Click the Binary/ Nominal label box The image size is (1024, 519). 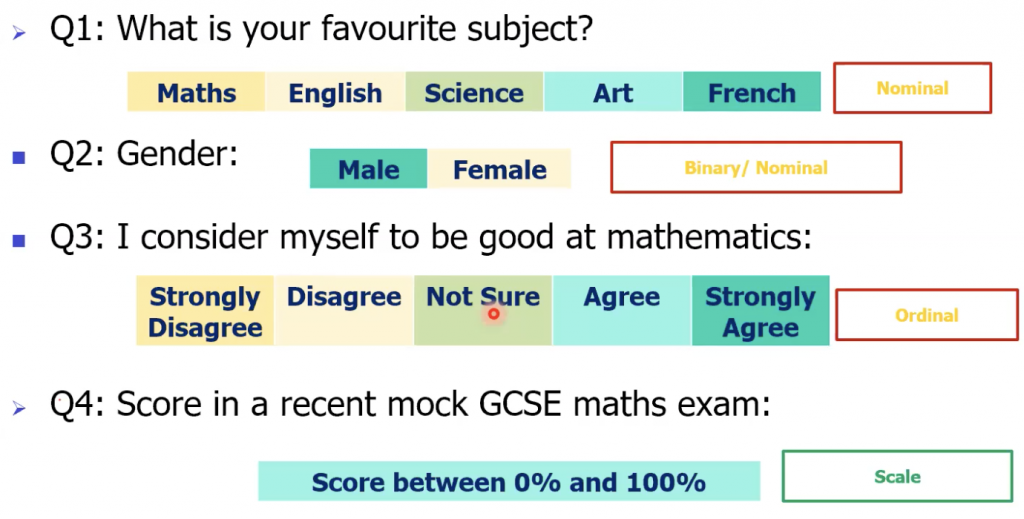click(756, 168)
